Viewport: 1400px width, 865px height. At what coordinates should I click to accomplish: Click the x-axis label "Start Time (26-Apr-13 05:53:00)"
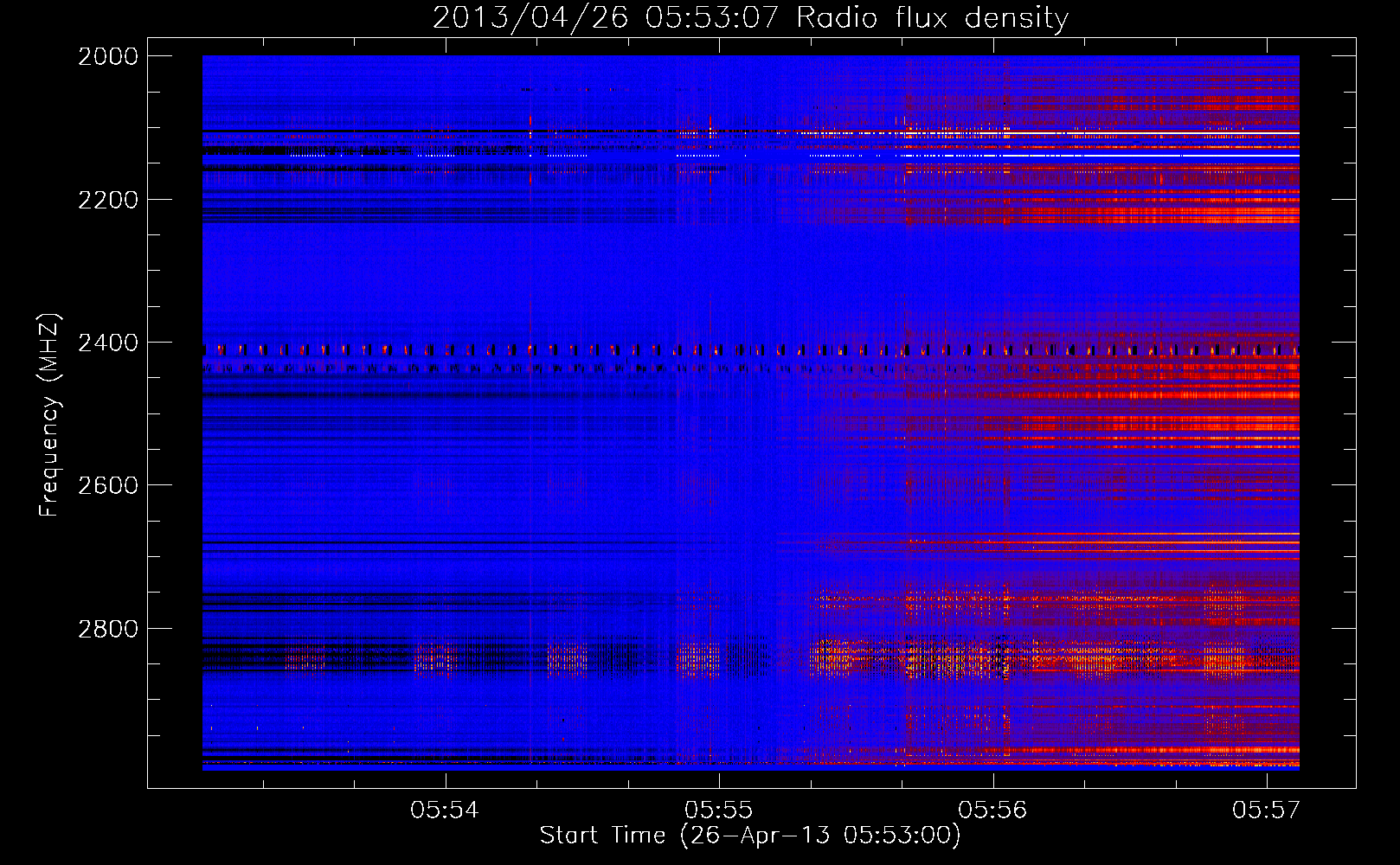coord(750,836)
